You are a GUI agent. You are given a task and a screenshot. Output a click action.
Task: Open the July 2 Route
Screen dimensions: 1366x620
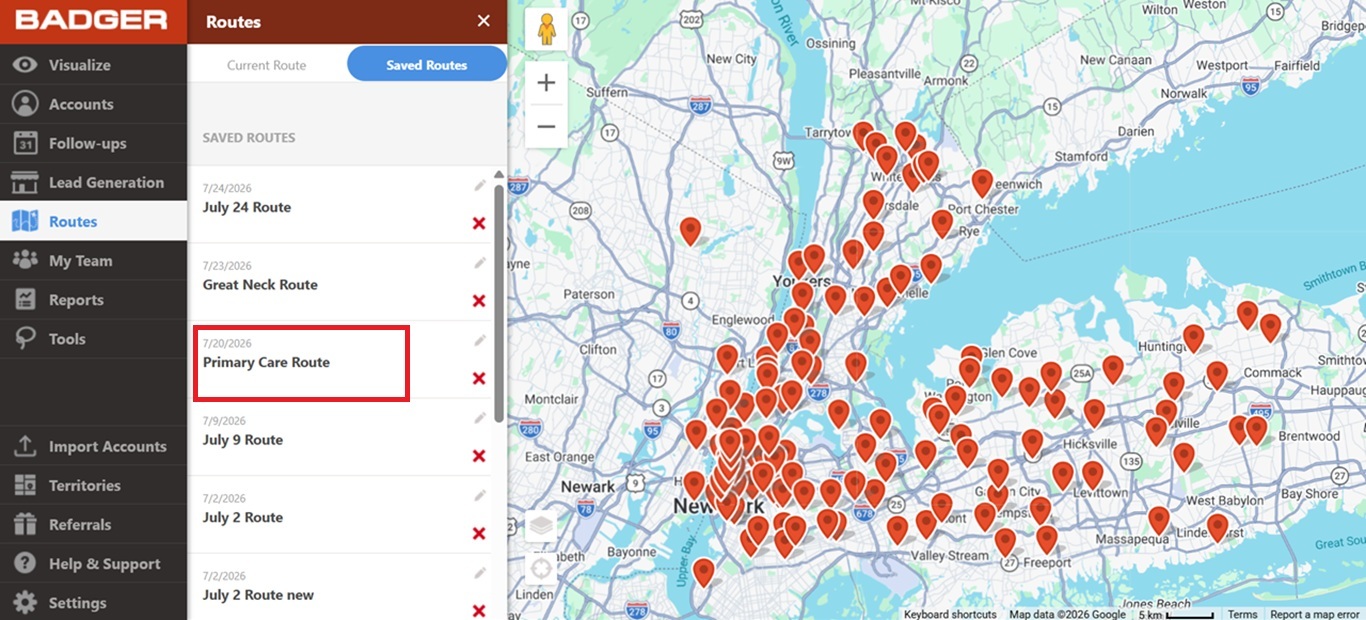(243, 517)
